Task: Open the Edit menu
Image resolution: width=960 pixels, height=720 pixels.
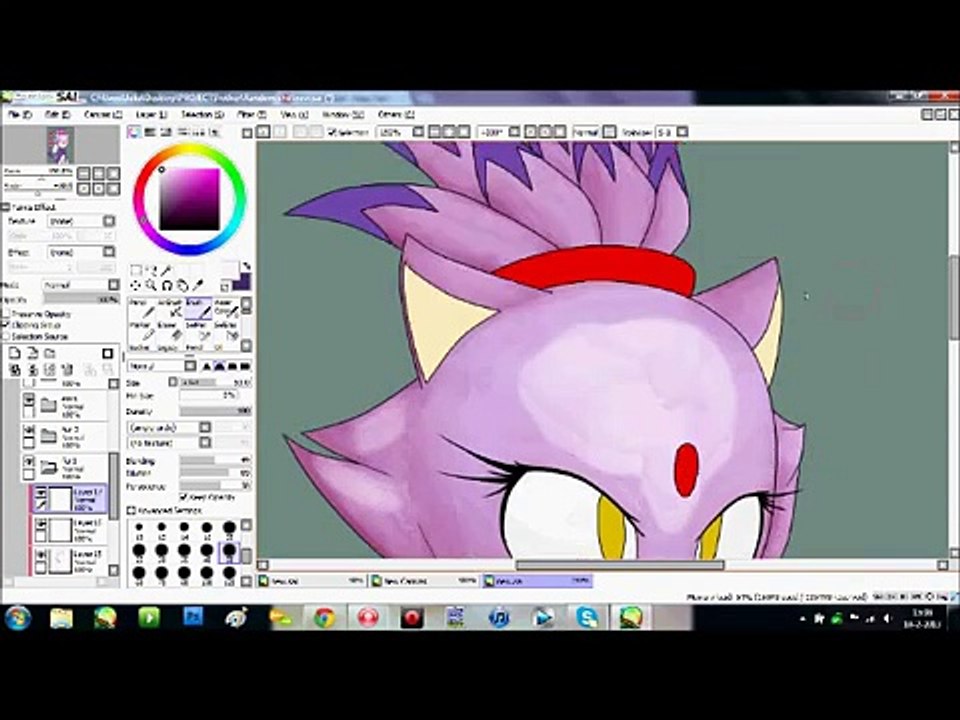Action: pyautogui.click(x=57, y=114)
